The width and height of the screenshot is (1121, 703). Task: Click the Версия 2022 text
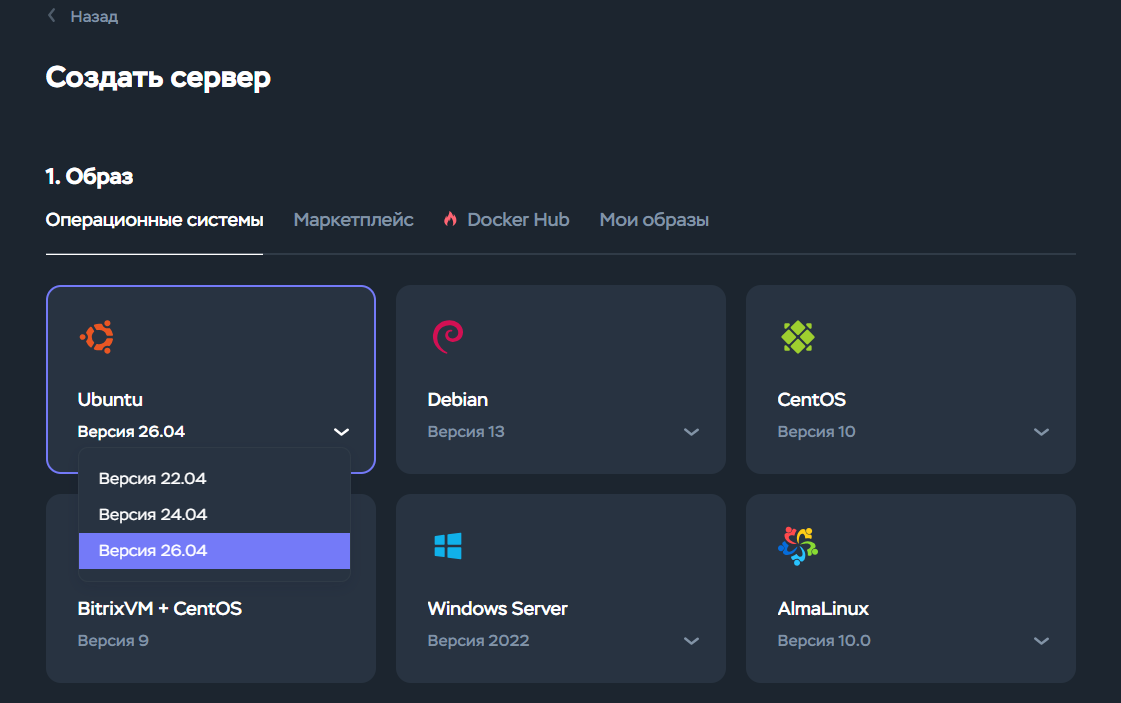[478, 641]
